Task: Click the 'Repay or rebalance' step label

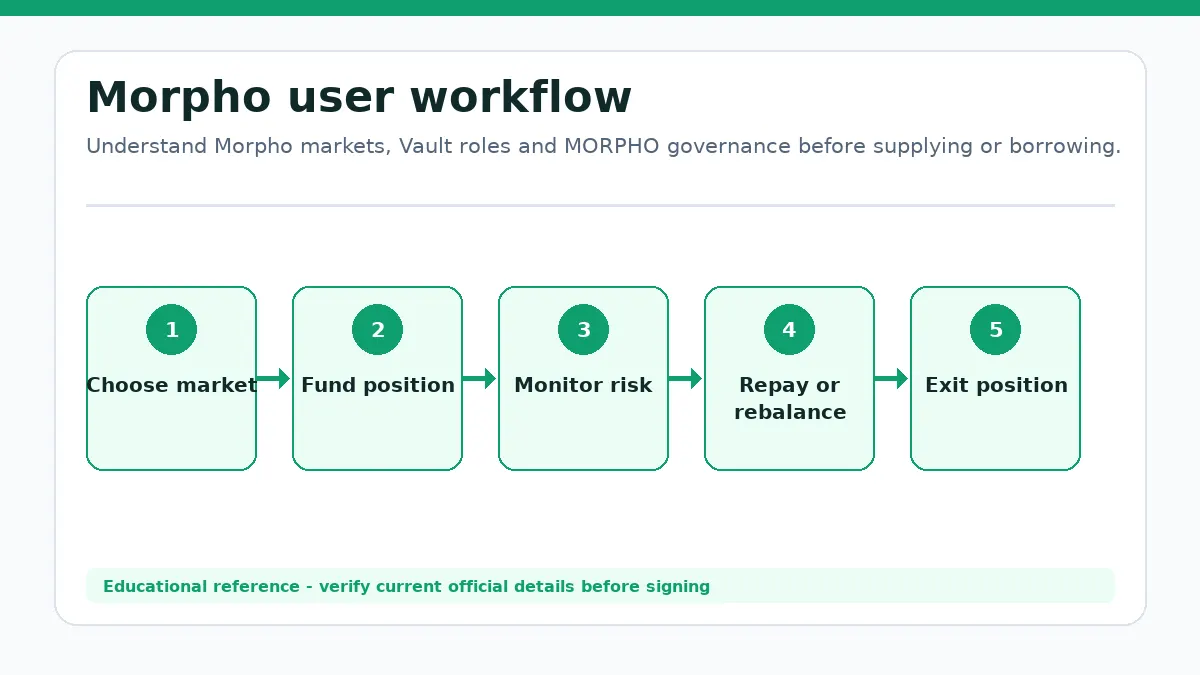Action: click(x=790, y=398)
